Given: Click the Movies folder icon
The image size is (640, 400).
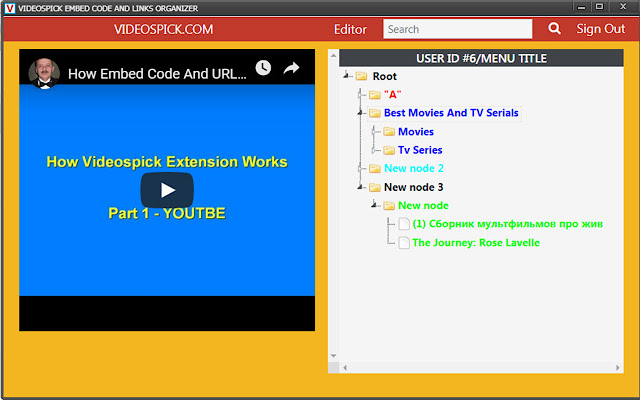Looking at the screenshot, I should (389, 132).
